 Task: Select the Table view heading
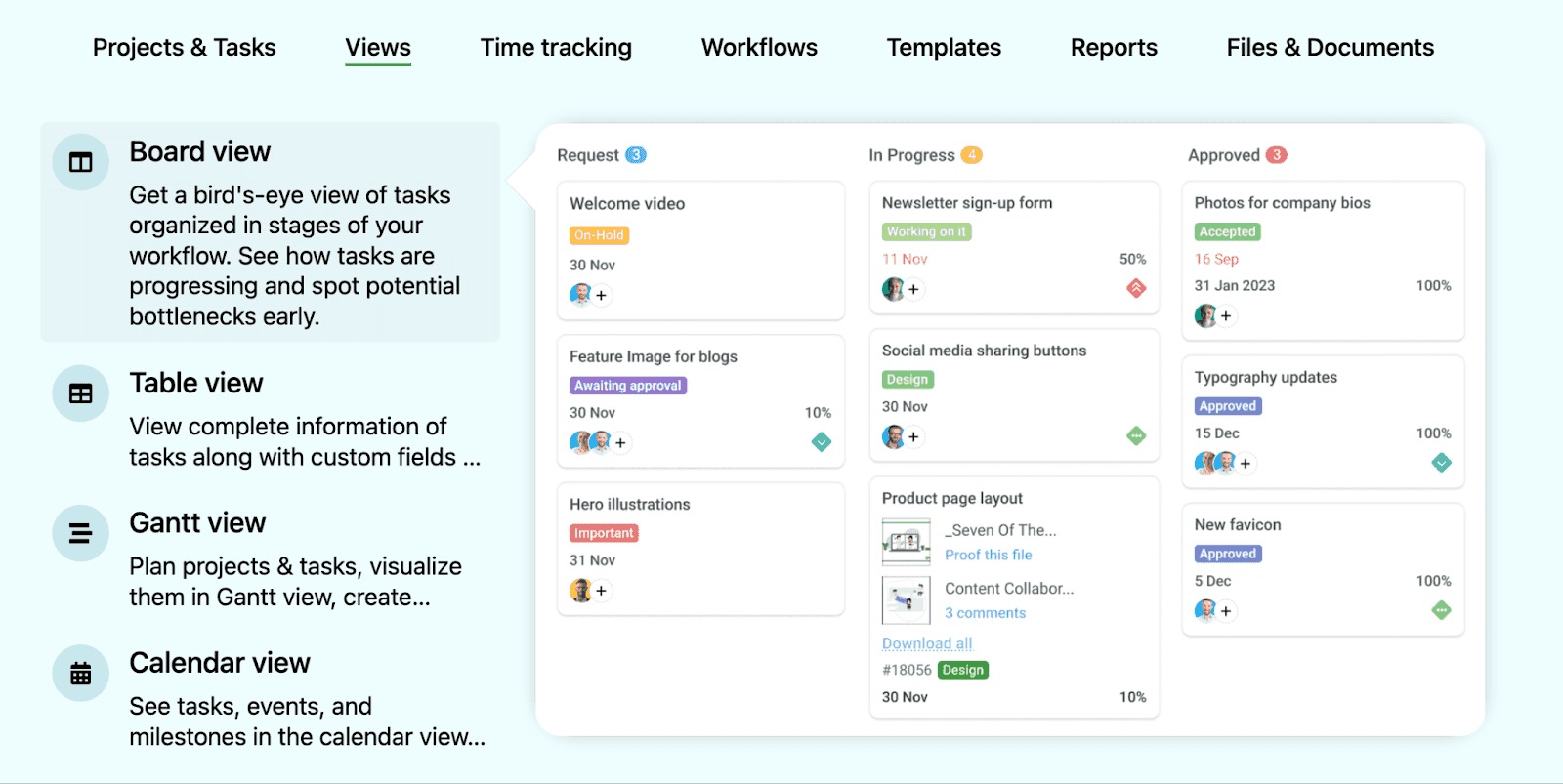coord(196,383)
